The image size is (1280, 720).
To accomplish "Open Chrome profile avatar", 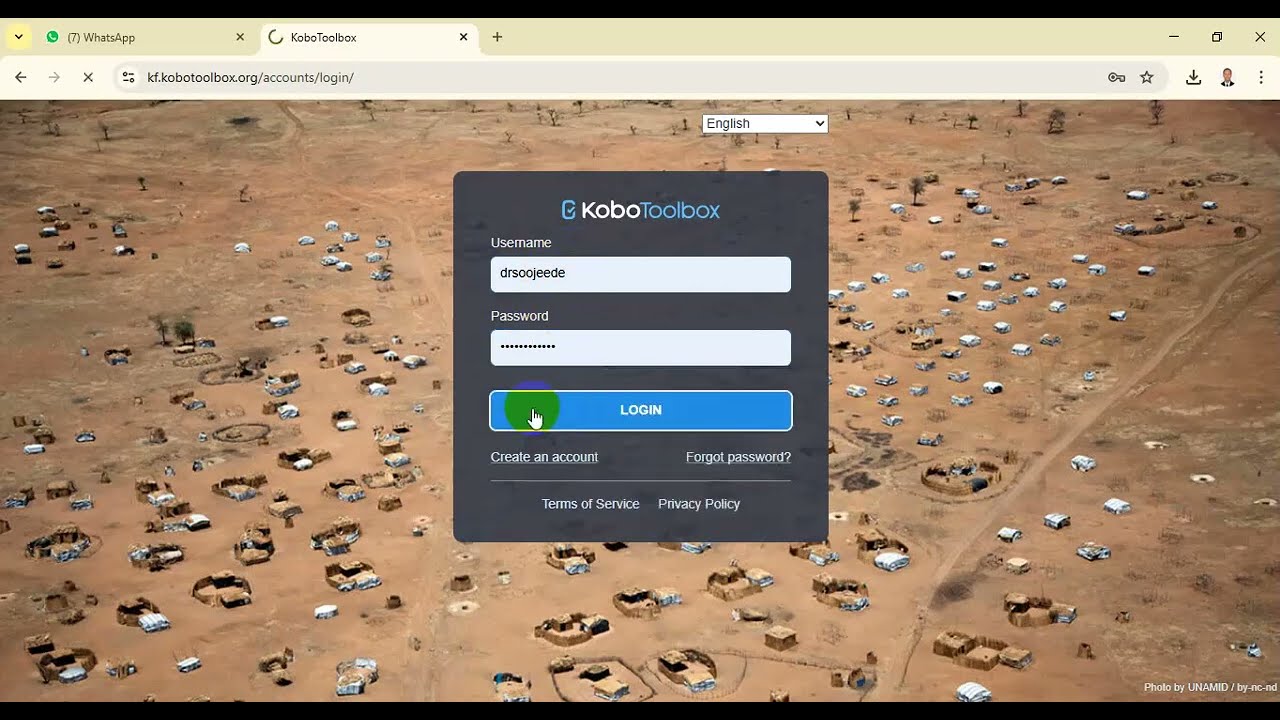I will (x=1227, y=77).
